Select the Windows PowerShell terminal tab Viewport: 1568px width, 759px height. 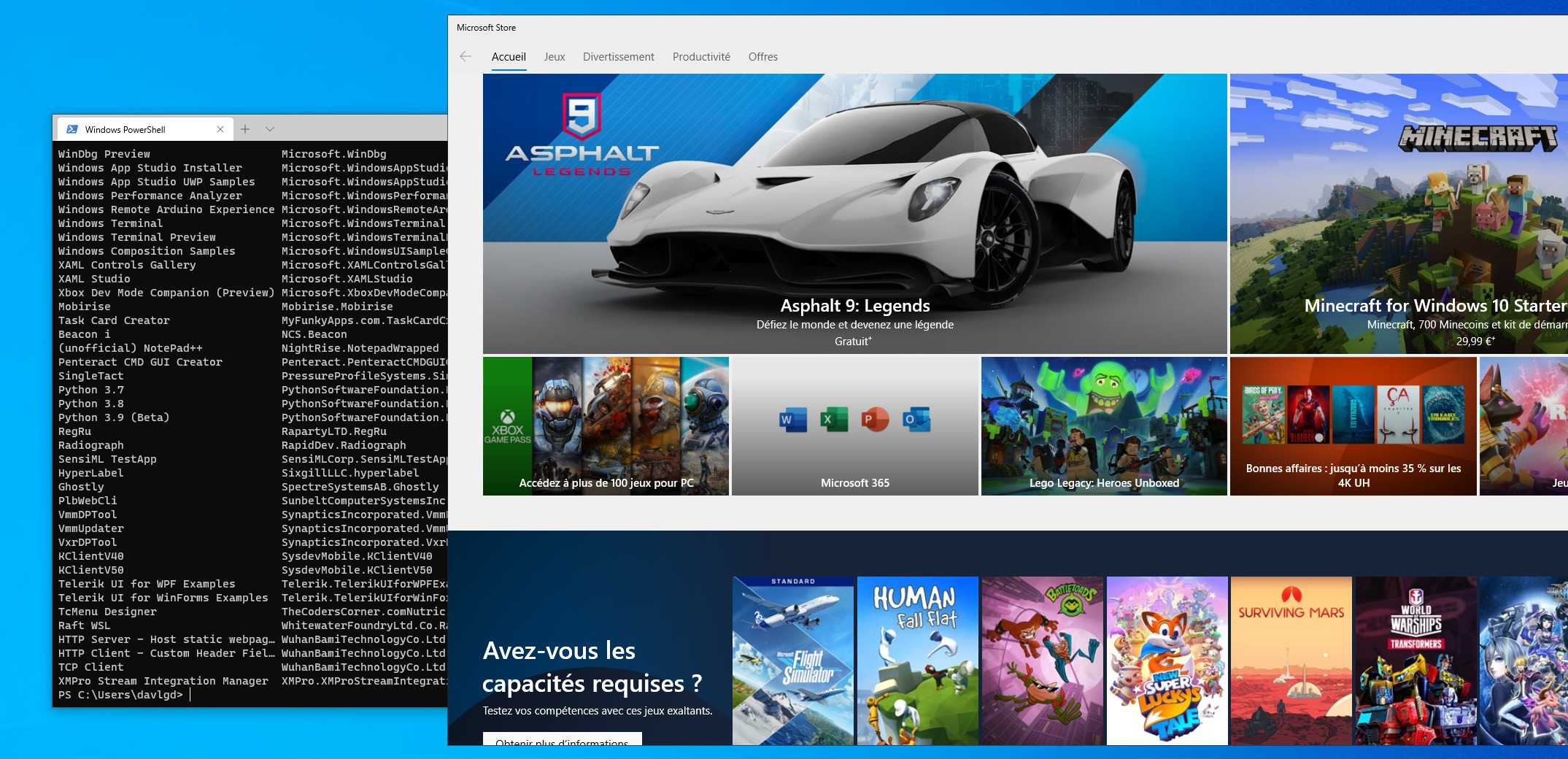tap(144, 129)
